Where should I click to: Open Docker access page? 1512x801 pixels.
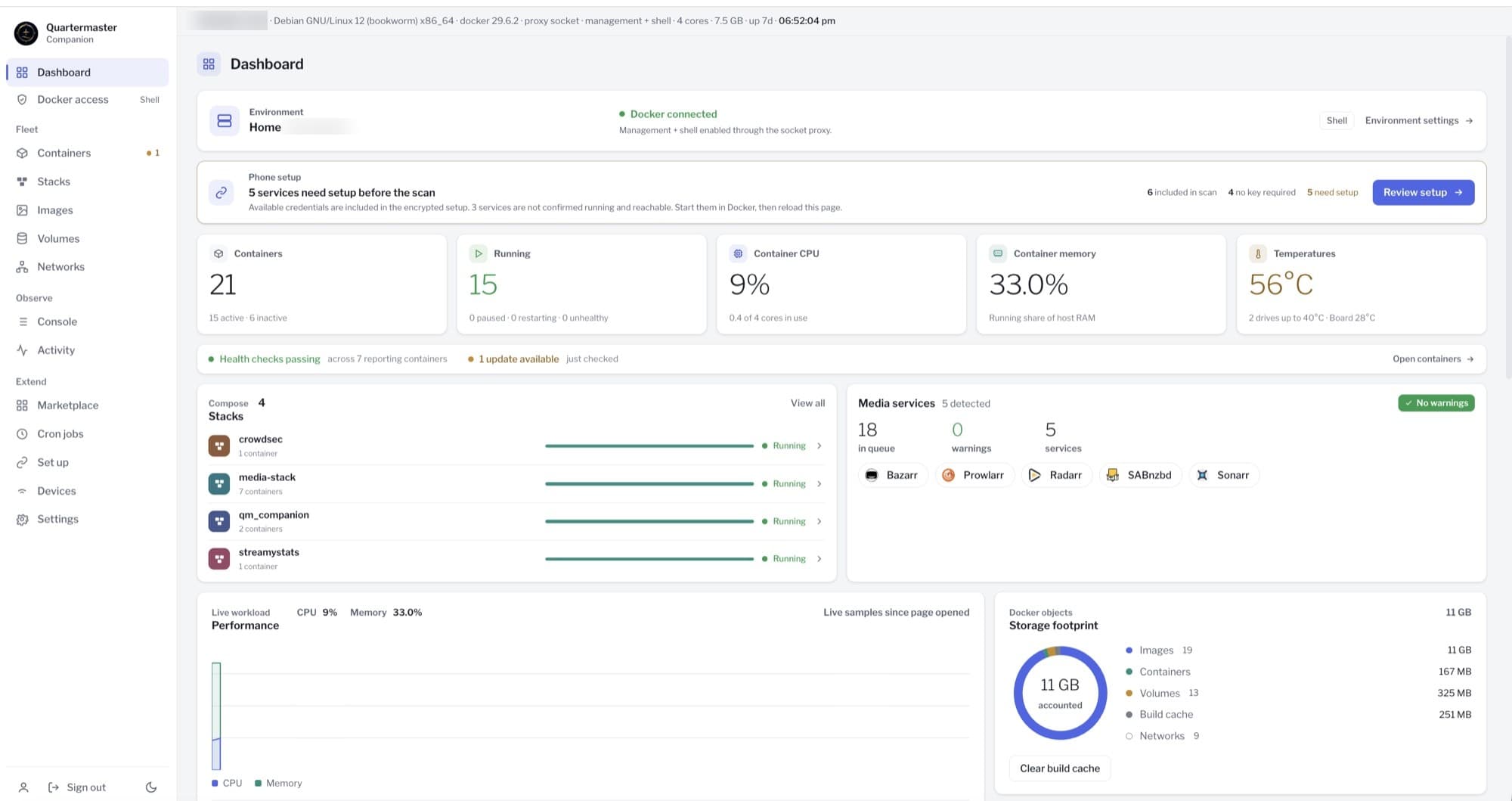click(87, 100)
